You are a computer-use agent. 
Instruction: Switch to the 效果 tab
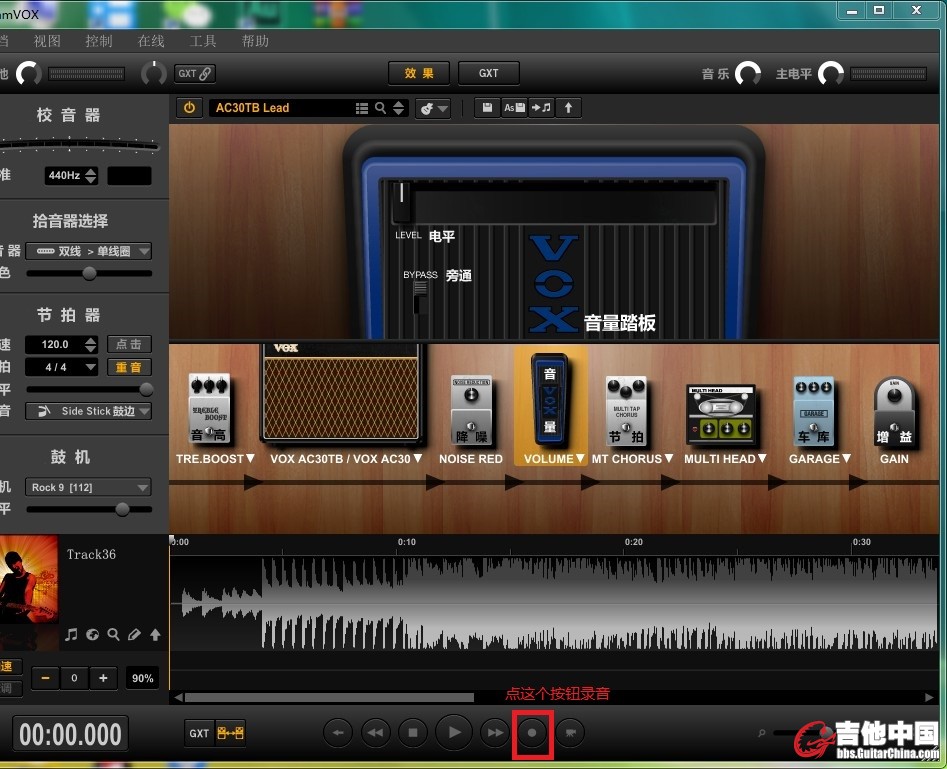click(x=419, y=74)
